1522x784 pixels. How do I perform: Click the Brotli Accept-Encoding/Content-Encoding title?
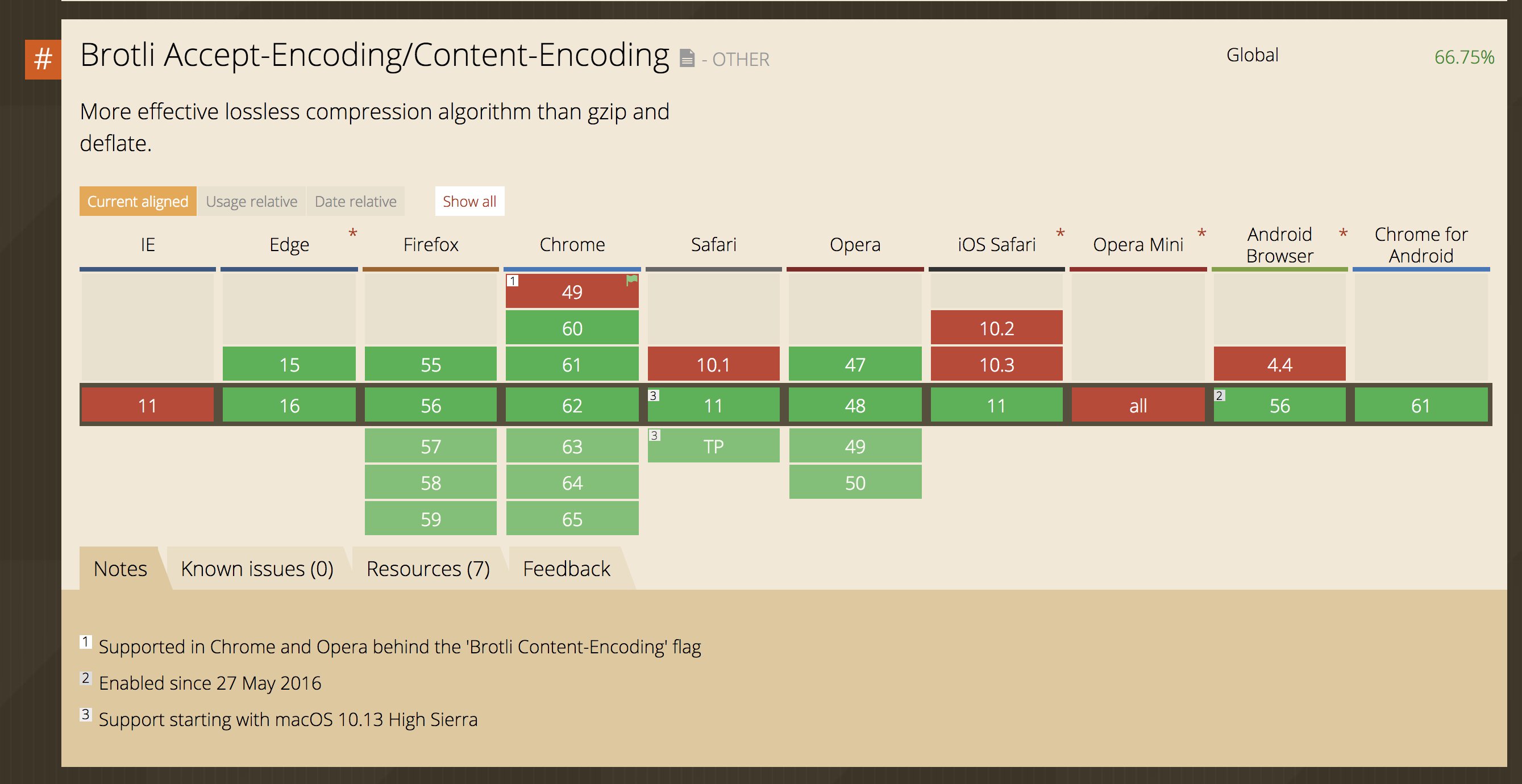tap(375, 55)
